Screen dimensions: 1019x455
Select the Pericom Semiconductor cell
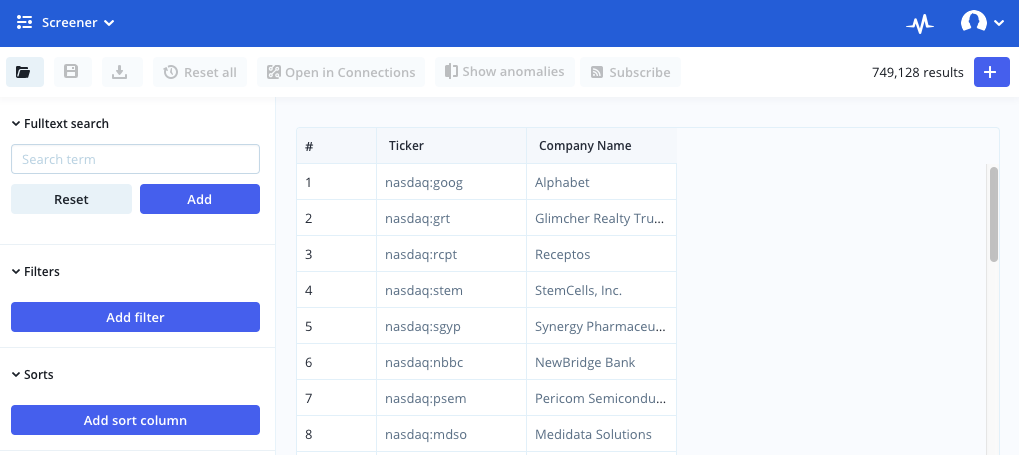pyautogui.click(x=602, y=398)
